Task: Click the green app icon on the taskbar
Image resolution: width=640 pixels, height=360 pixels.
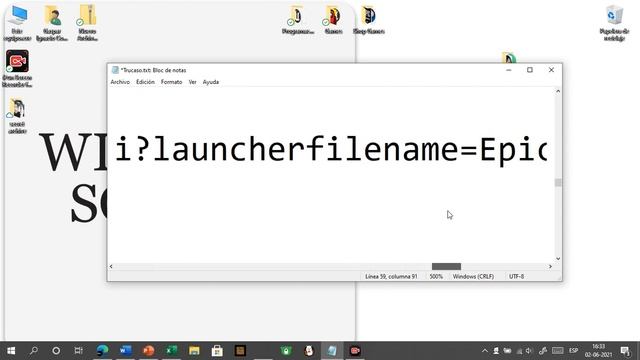Action: tap(286, 351)
